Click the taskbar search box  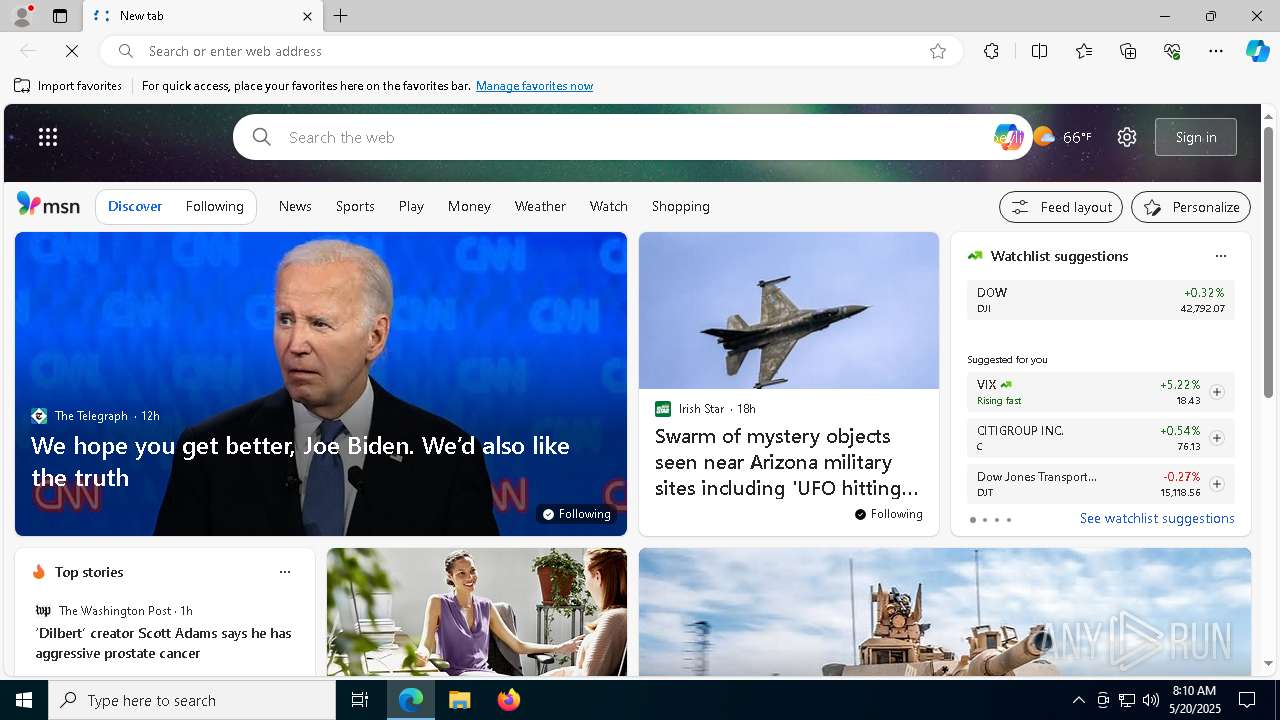pyautogui.click(x=192, y=700)
